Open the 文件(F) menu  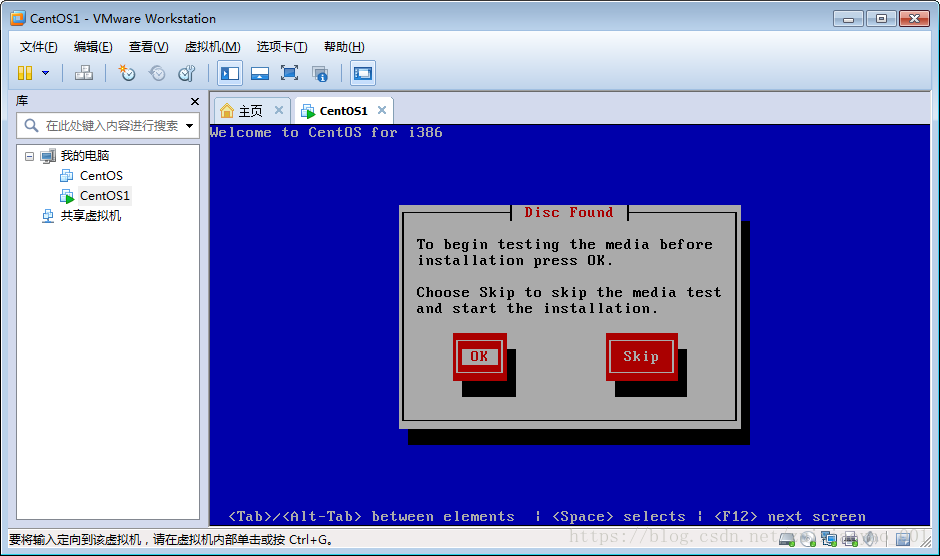pyautogui.click(x=38, y=47)
